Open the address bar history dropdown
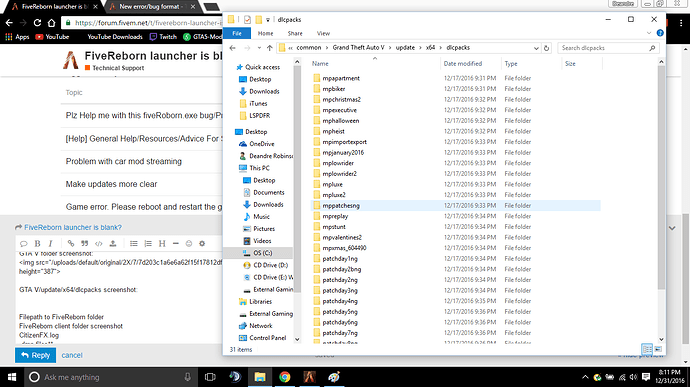Viewport: 690px width, 387px height. pos(536,48)
